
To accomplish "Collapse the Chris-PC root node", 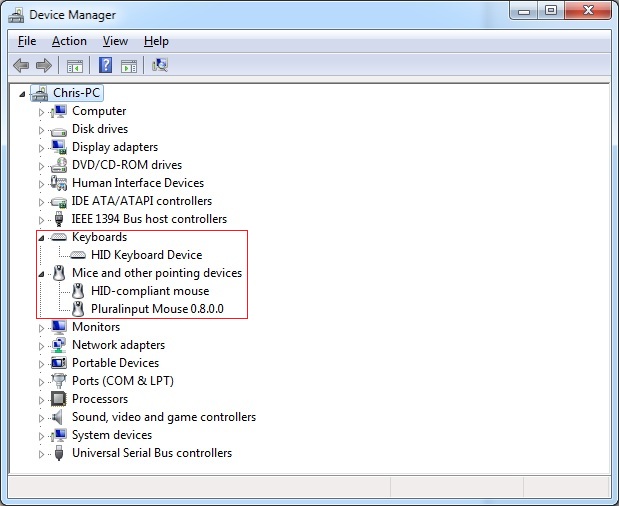I will coord(23,94).
